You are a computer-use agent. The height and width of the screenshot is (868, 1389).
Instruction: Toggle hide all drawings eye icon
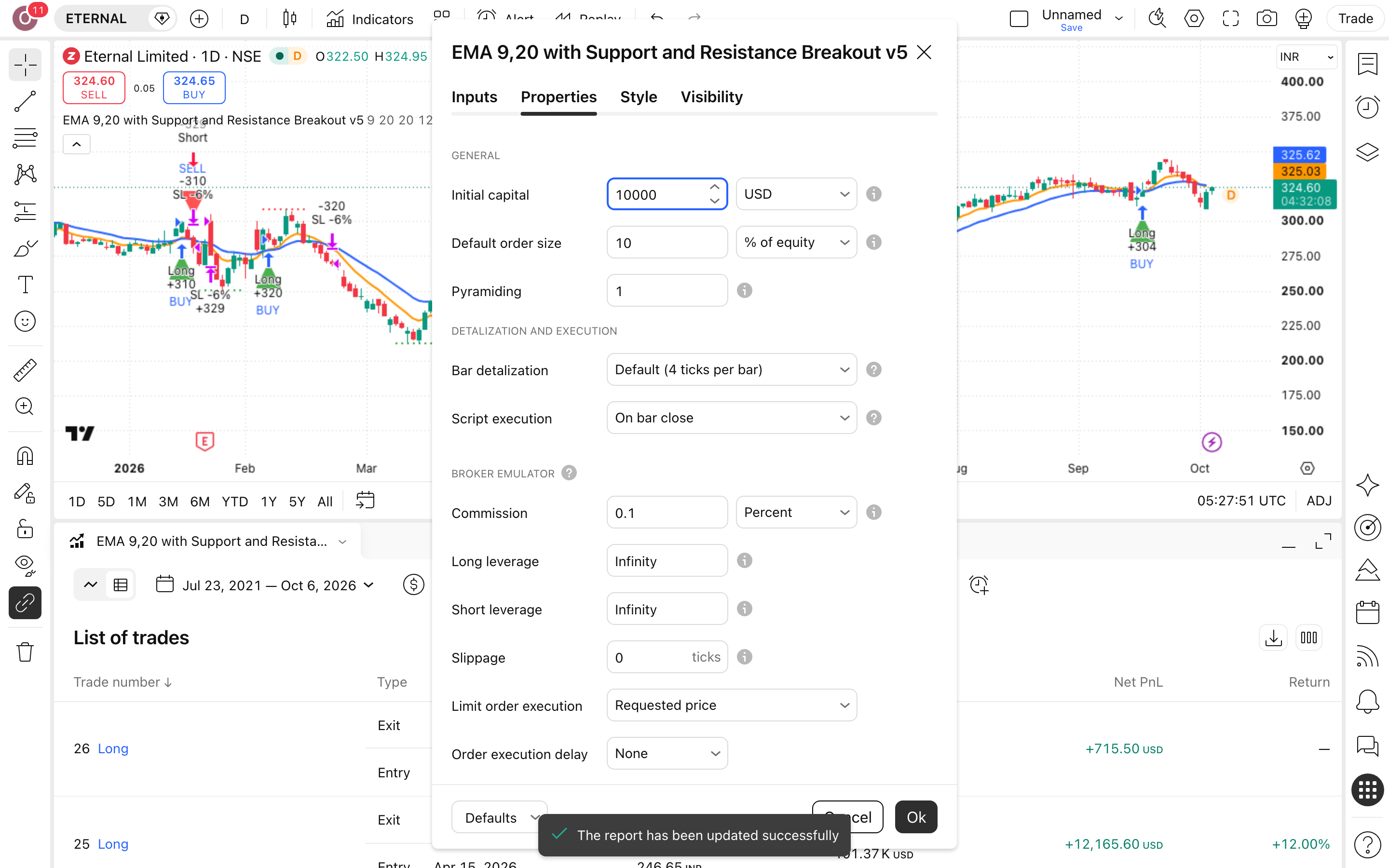click(x=25, y=566)
